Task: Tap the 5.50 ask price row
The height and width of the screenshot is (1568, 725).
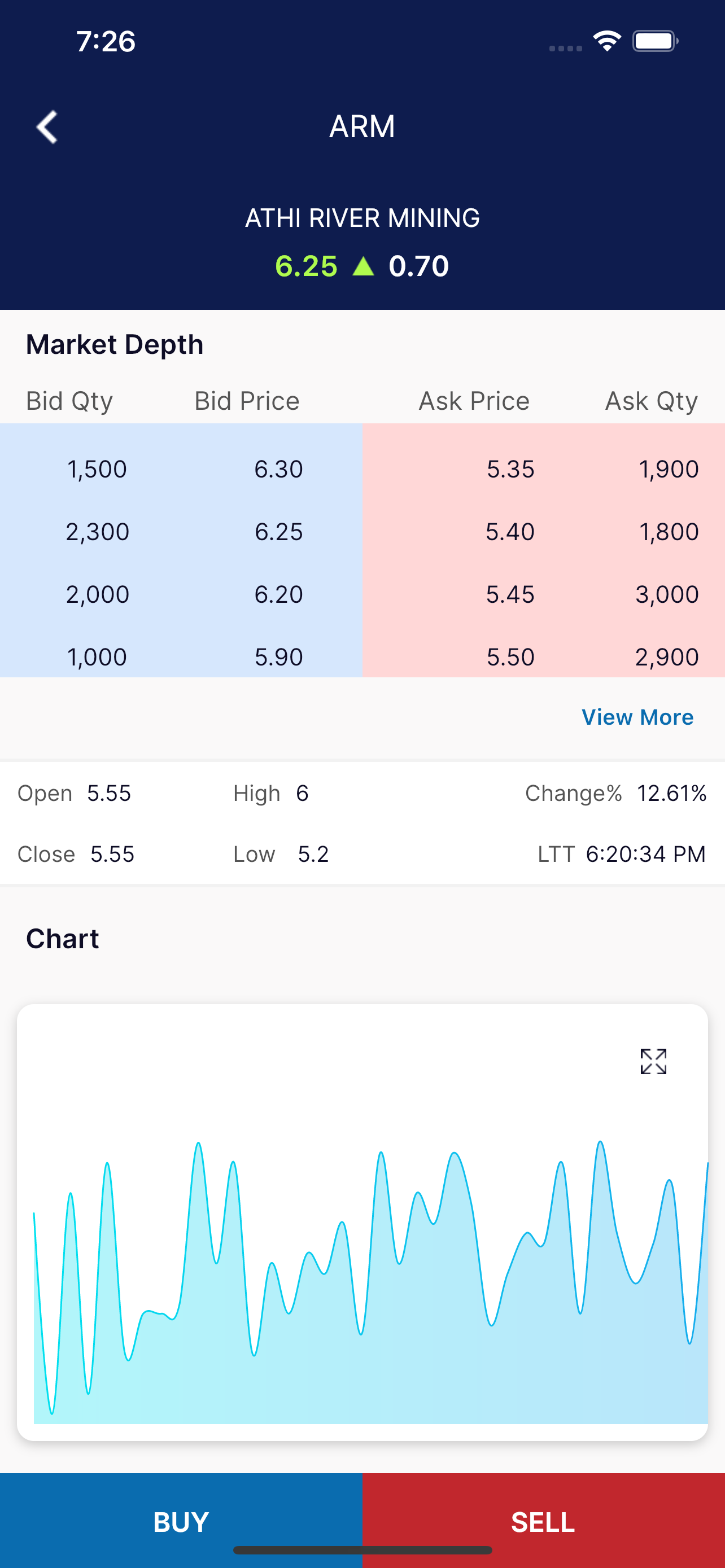Action: click(x=510, y=657)
